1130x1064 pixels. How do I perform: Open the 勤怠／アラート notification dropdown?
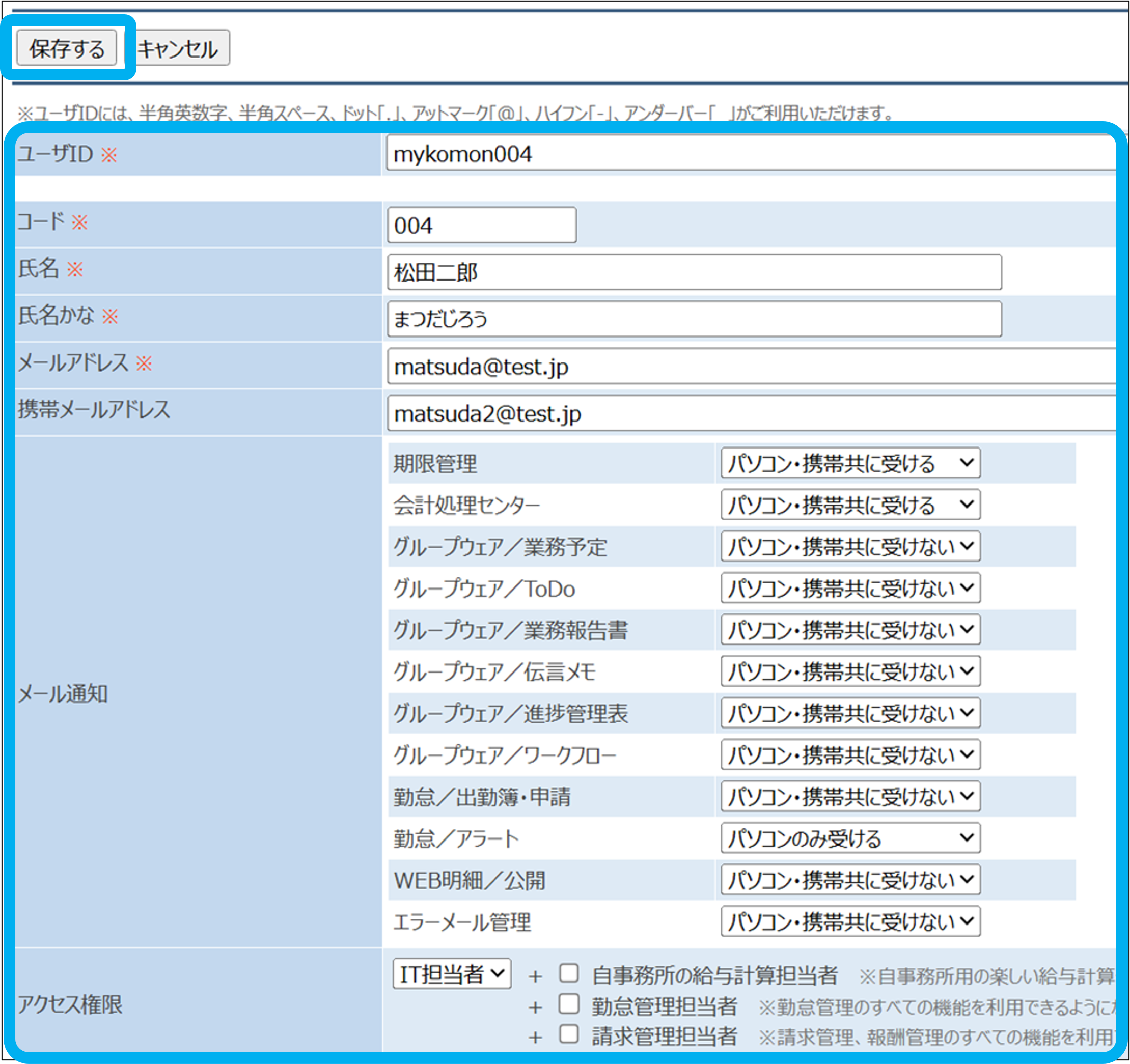(850, 838)
